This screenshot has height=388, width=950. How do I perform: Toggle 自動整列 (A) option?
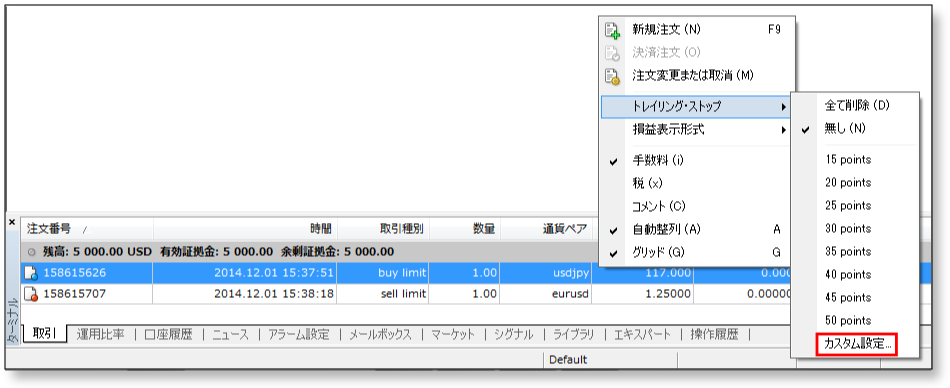click(x=696, y=230)
